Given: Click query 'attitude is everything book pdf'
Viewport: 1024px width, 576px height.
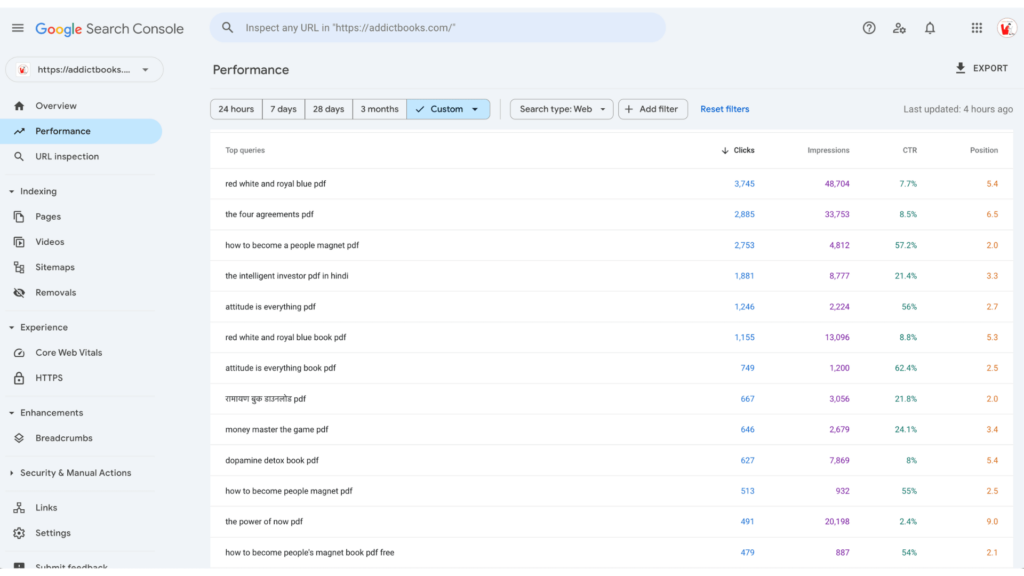Looking at the screenshot, I should [281, 368].
